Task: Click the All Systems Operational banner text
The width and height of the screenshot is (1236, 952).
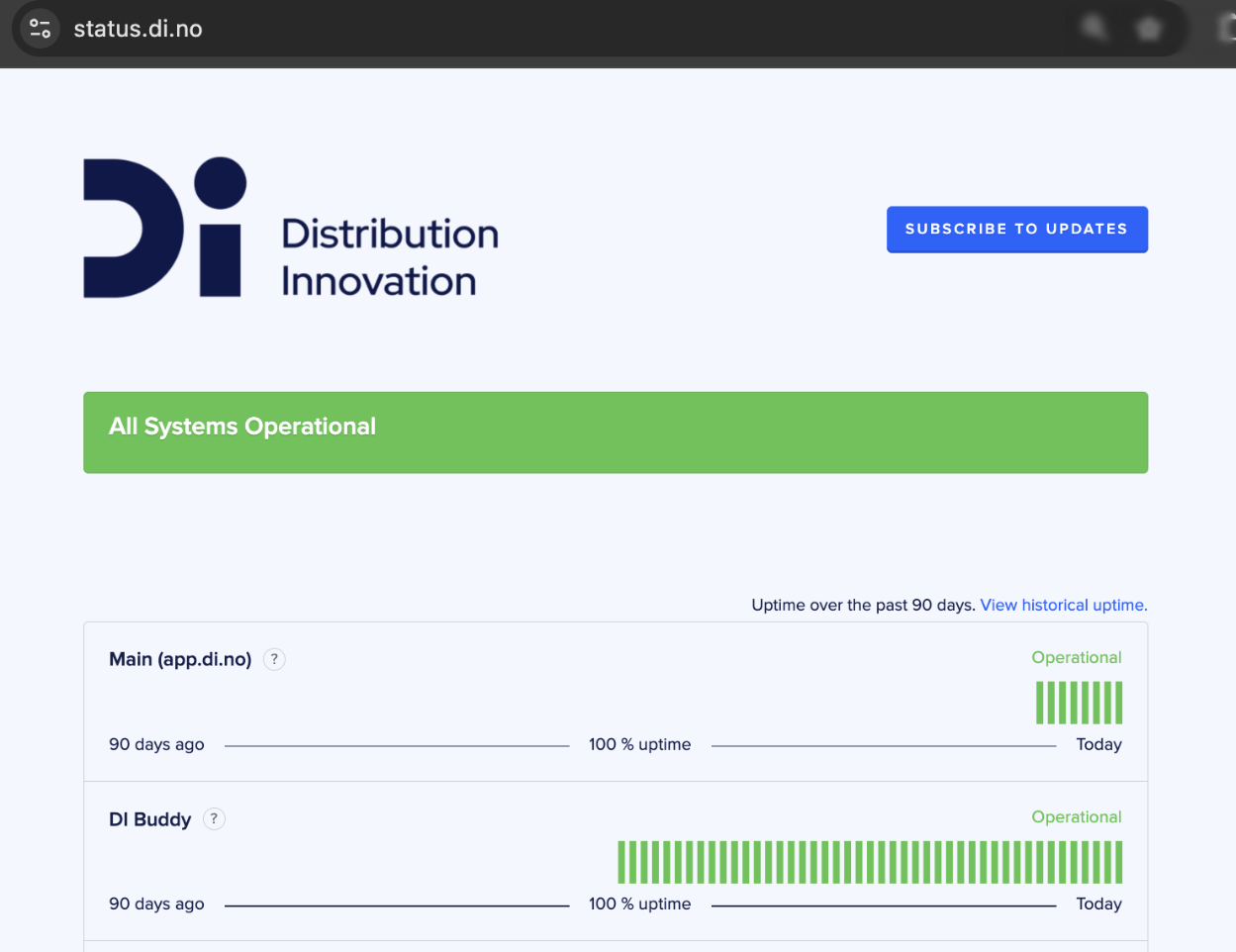Action: pos(242,427)
